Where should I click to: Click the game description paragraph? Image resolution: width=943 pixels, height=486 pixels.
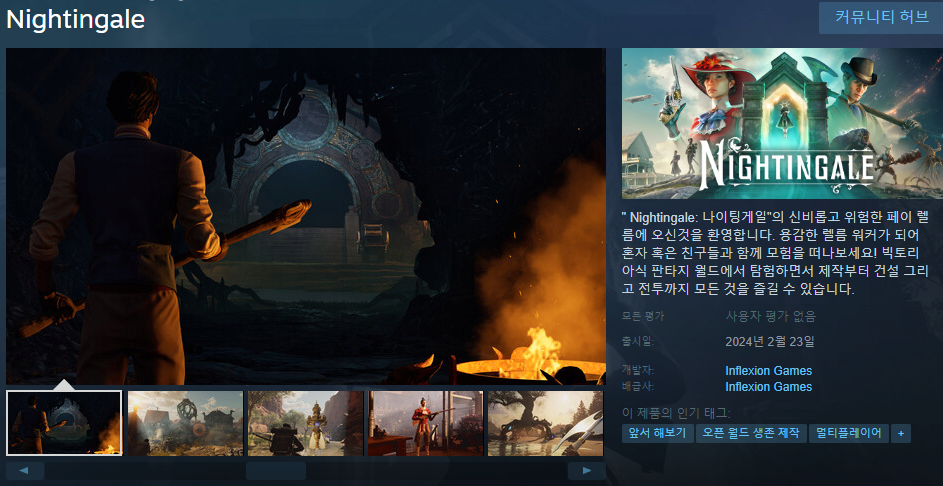(776, 253)
